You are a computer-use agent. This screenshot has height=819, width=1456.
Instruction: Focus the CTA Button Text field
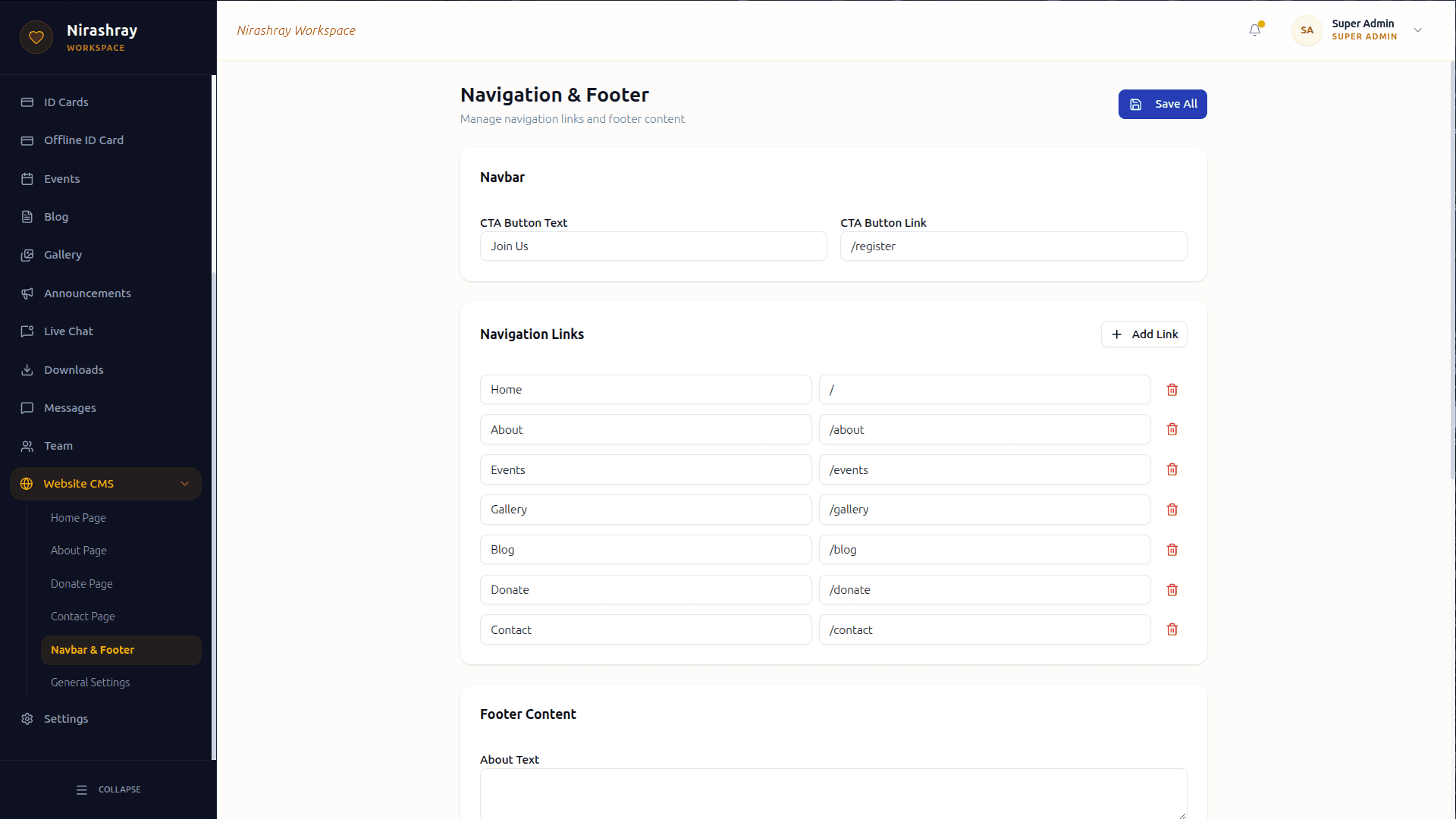coord(653,246)
